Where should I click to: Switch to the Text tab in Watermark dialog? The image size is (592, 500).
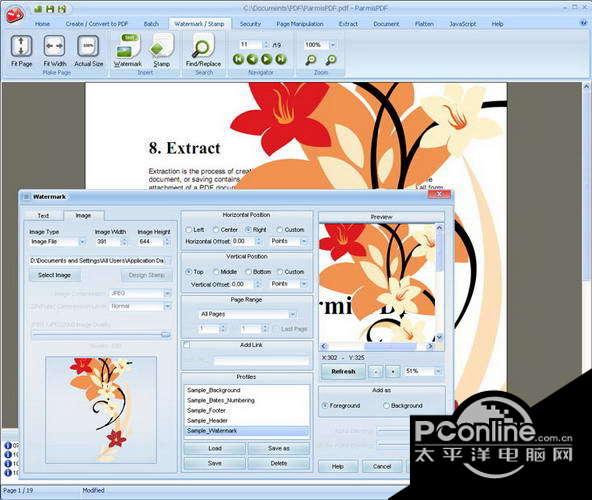(43, 216)
